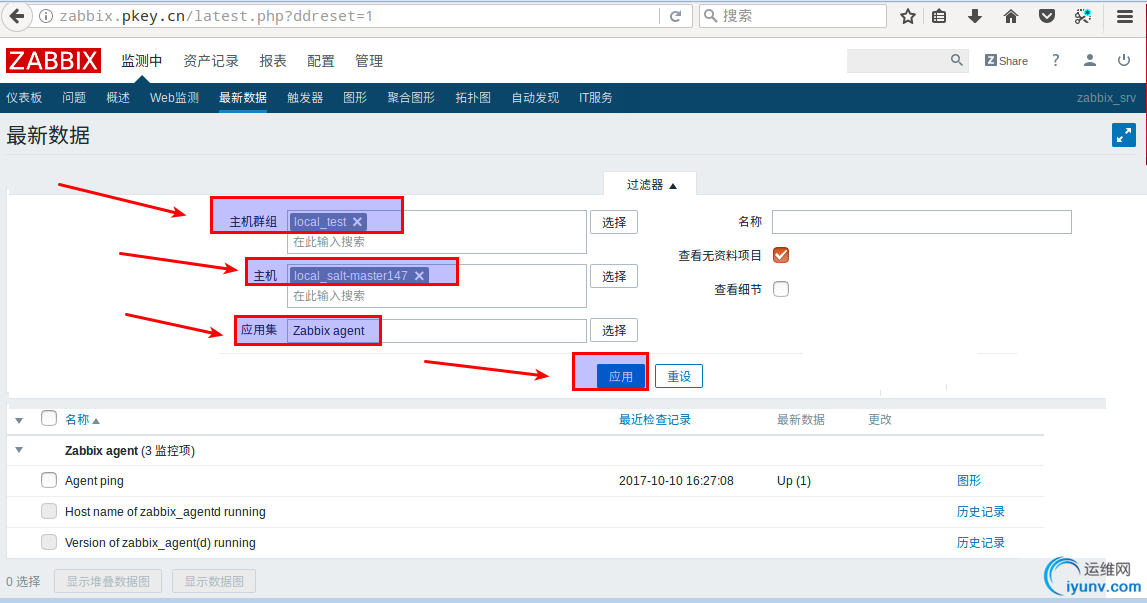Bookmark page with star icon
Image resolution: width=1147 pixels, height=603 pixels.
(908, 16)
